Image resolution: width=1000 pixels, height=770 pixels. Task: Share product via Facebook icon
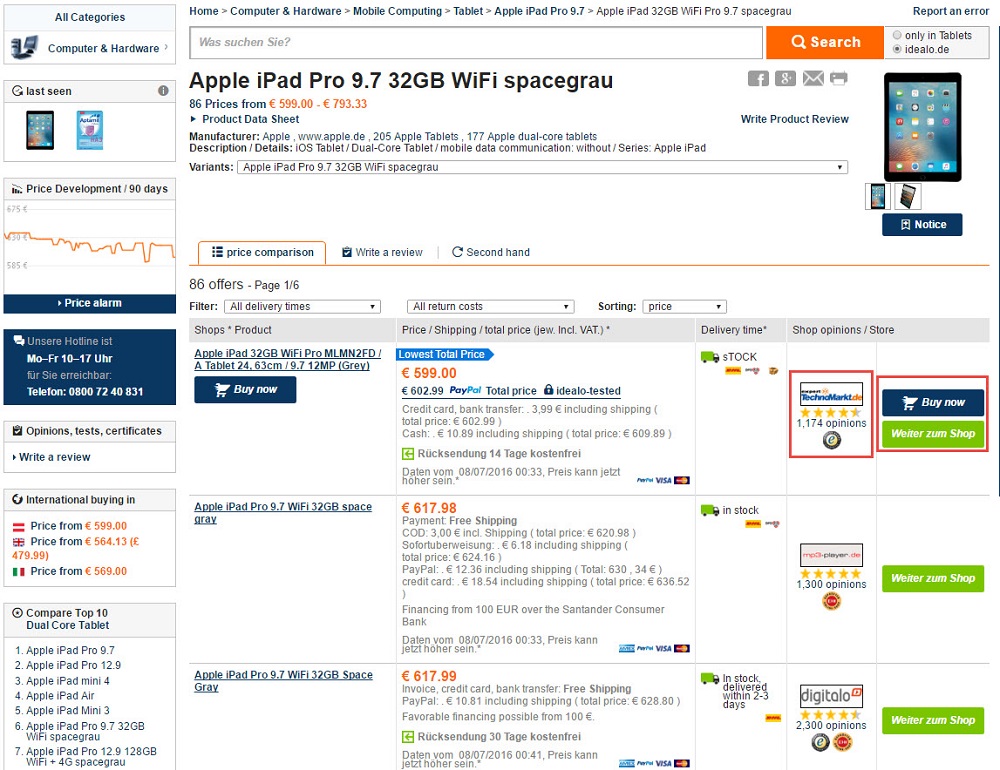coord(758,78)
